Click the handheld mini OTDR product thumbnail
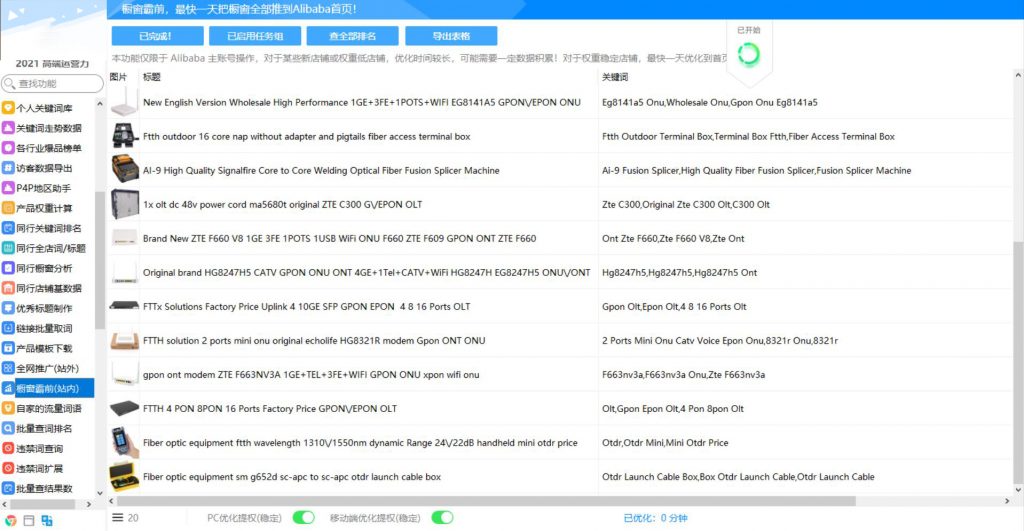Viewport: 1024px width, 531px height. click(124, 442)
